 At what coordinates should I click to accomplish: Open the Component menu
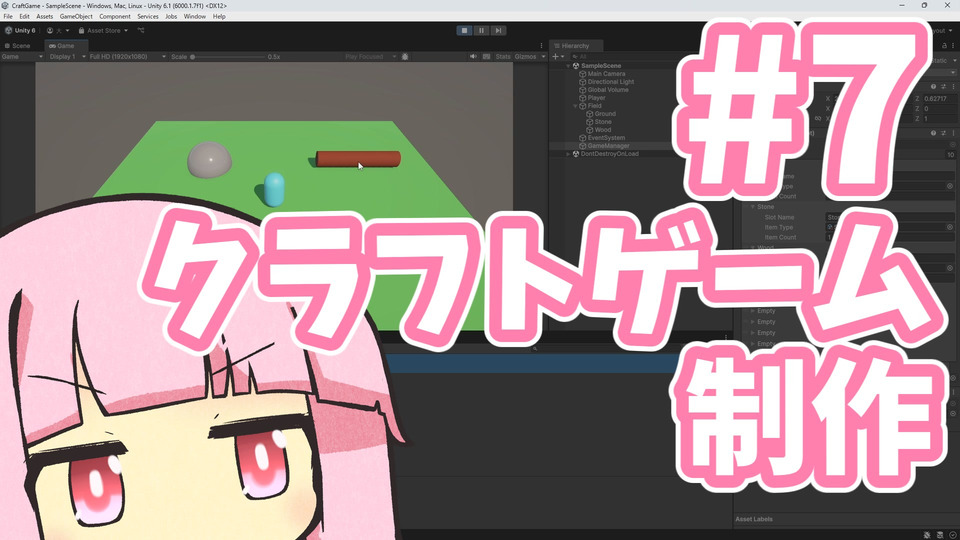tap(114, 17)
